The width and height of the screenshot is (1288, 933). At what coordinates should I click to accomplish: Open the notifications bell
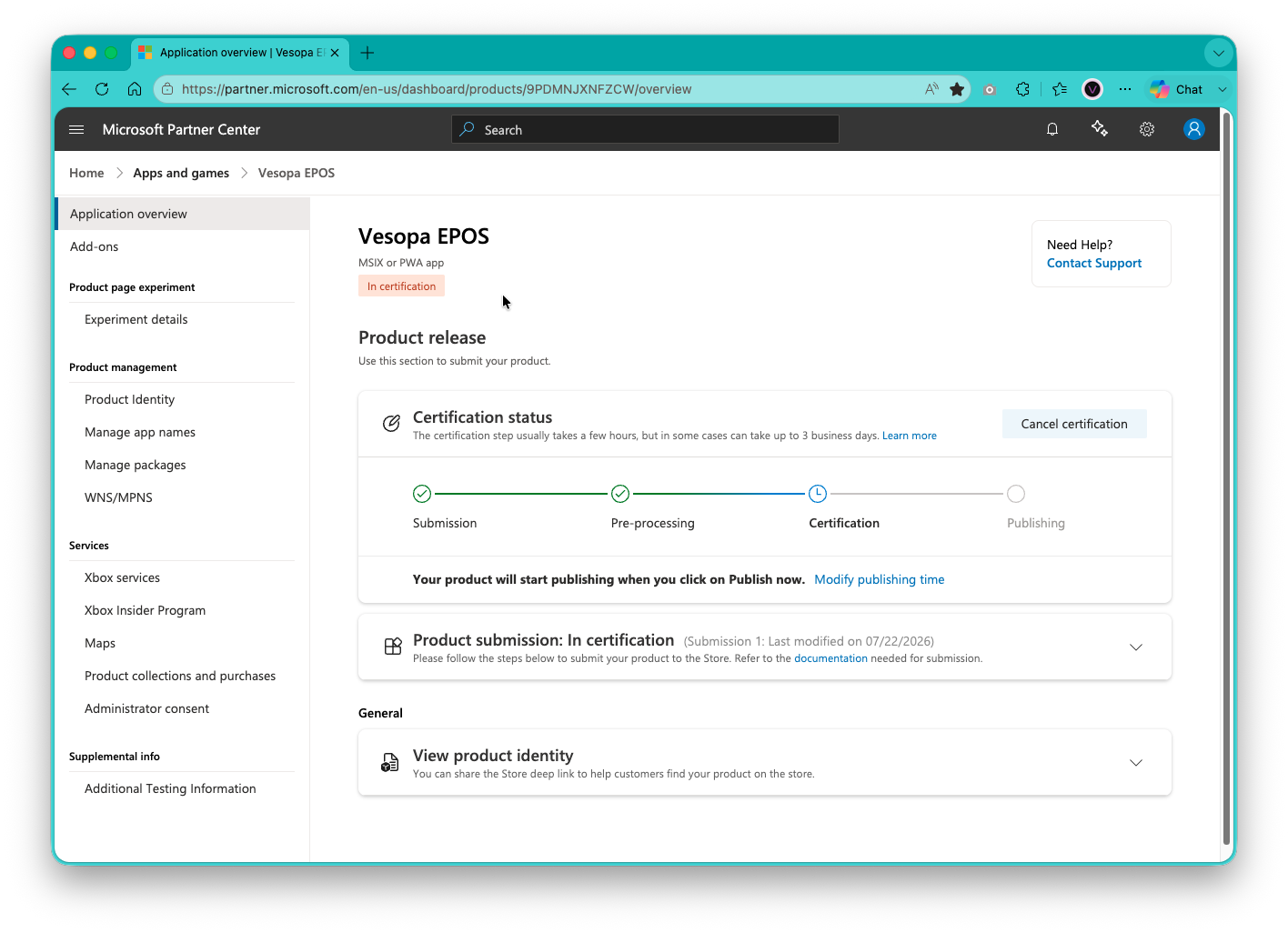(1052, 129)
